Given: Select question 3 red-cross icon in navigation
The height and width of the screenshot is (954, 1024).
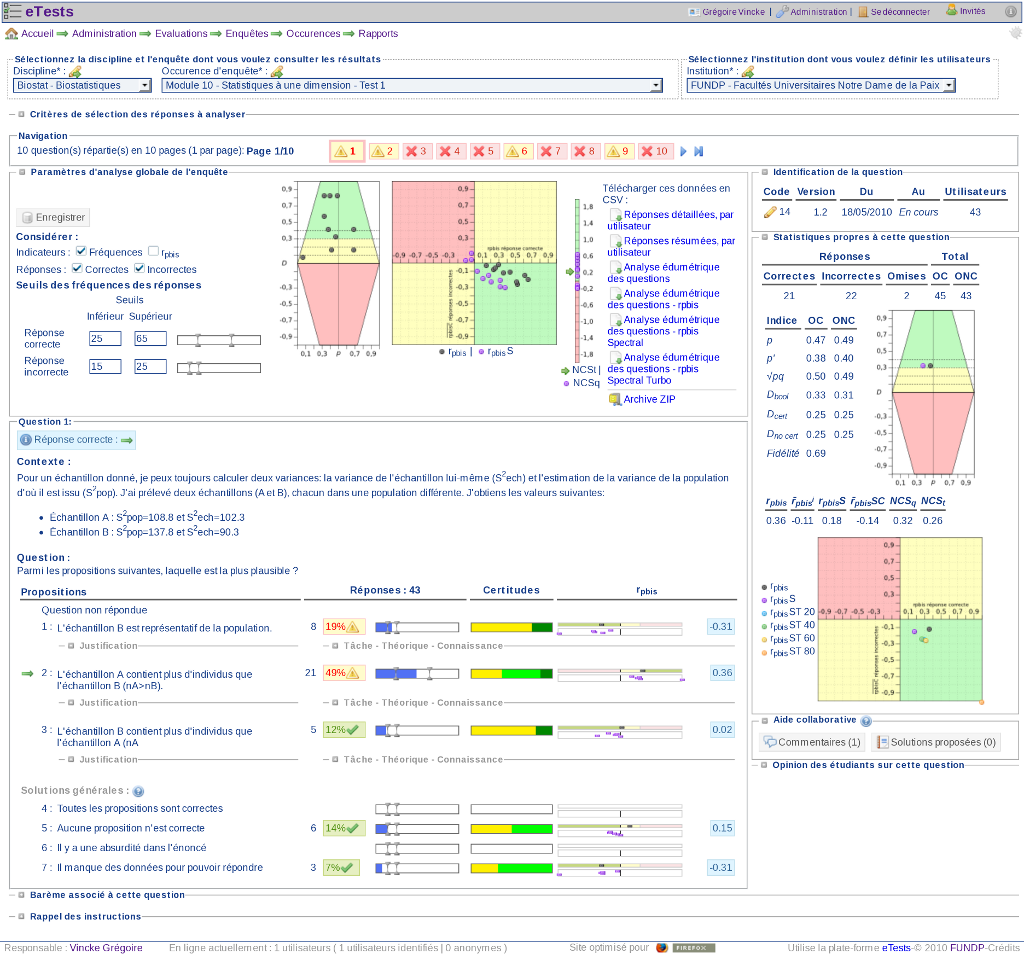Looking at the screenshot, I should 414,150.
